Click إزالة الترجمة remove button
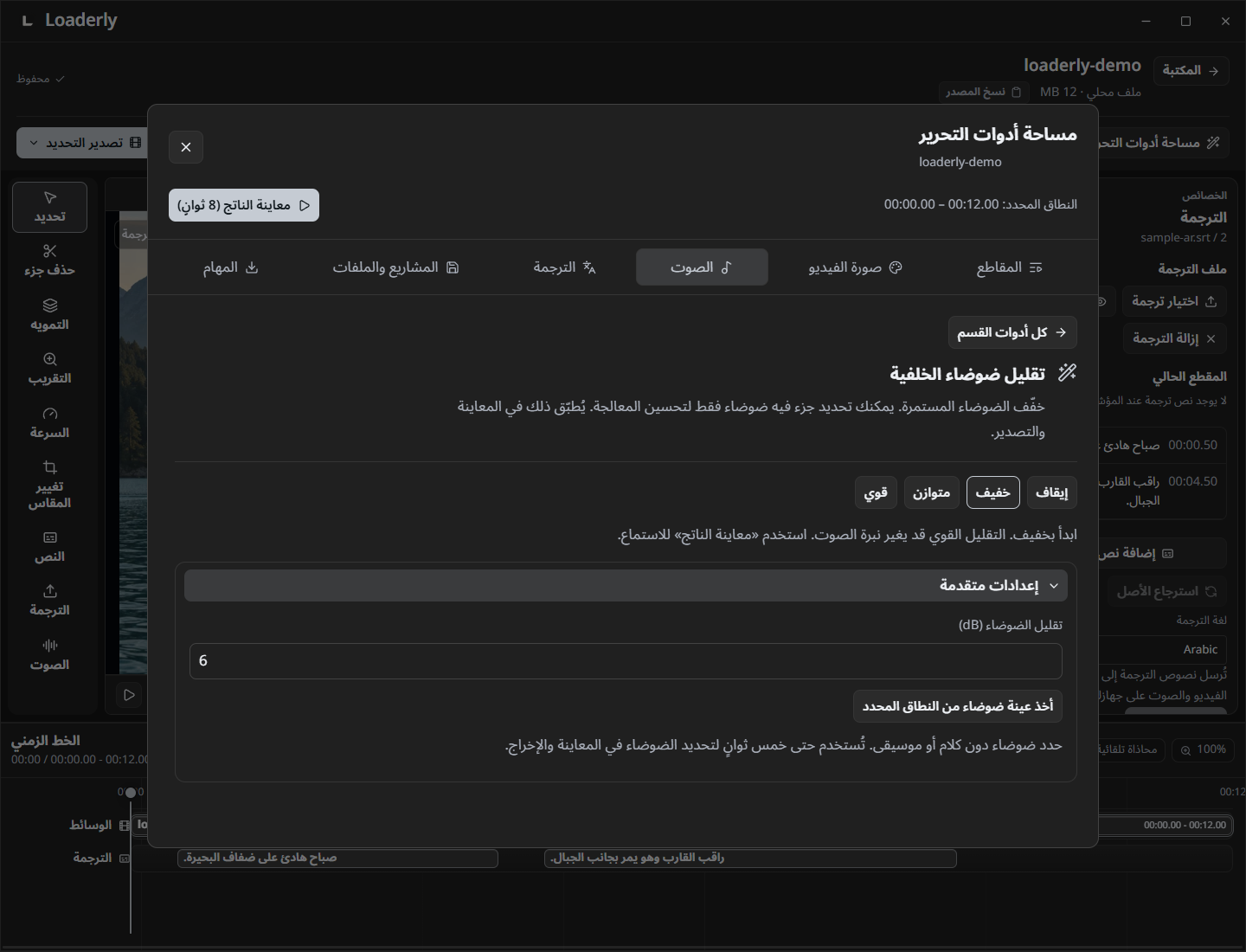 (x=1174, y=338)
